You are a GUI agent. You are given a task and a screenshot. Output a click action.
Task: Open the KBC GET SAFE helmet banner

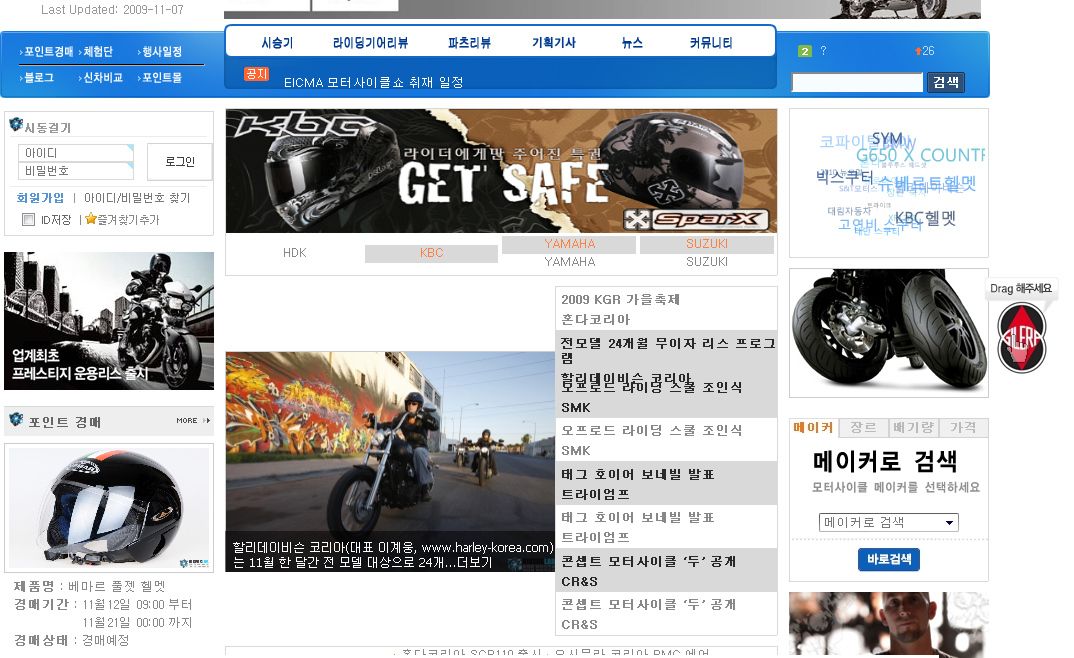click(x=501, y=171)
